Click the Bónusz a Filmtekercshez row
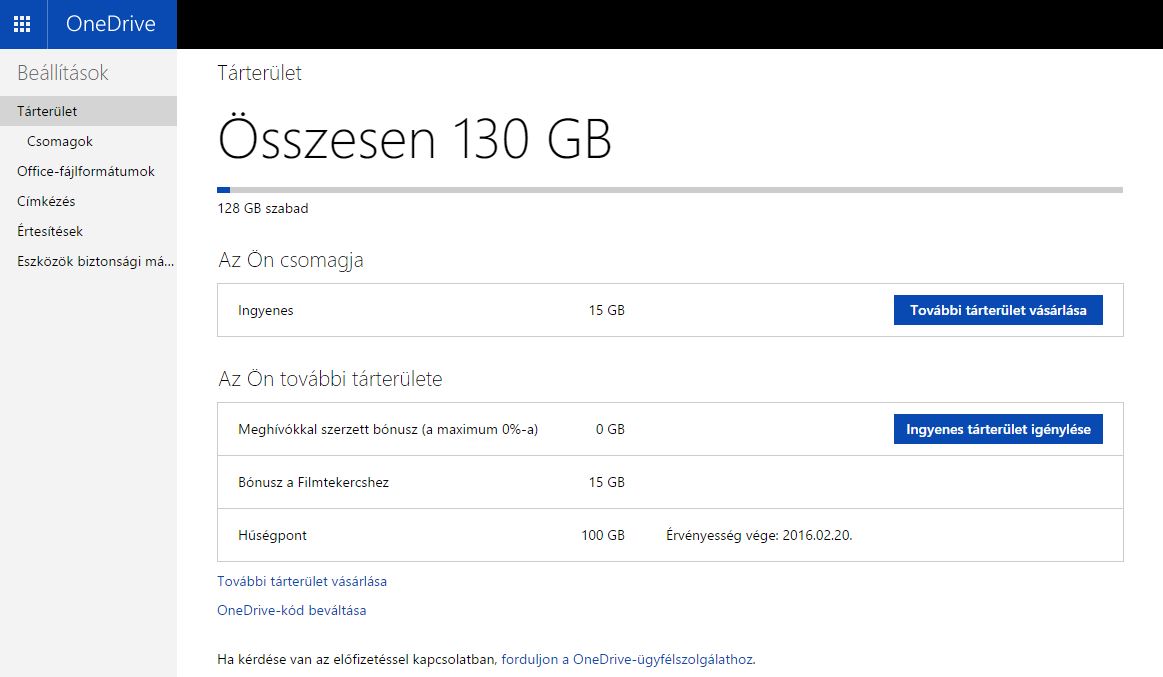 430,482
